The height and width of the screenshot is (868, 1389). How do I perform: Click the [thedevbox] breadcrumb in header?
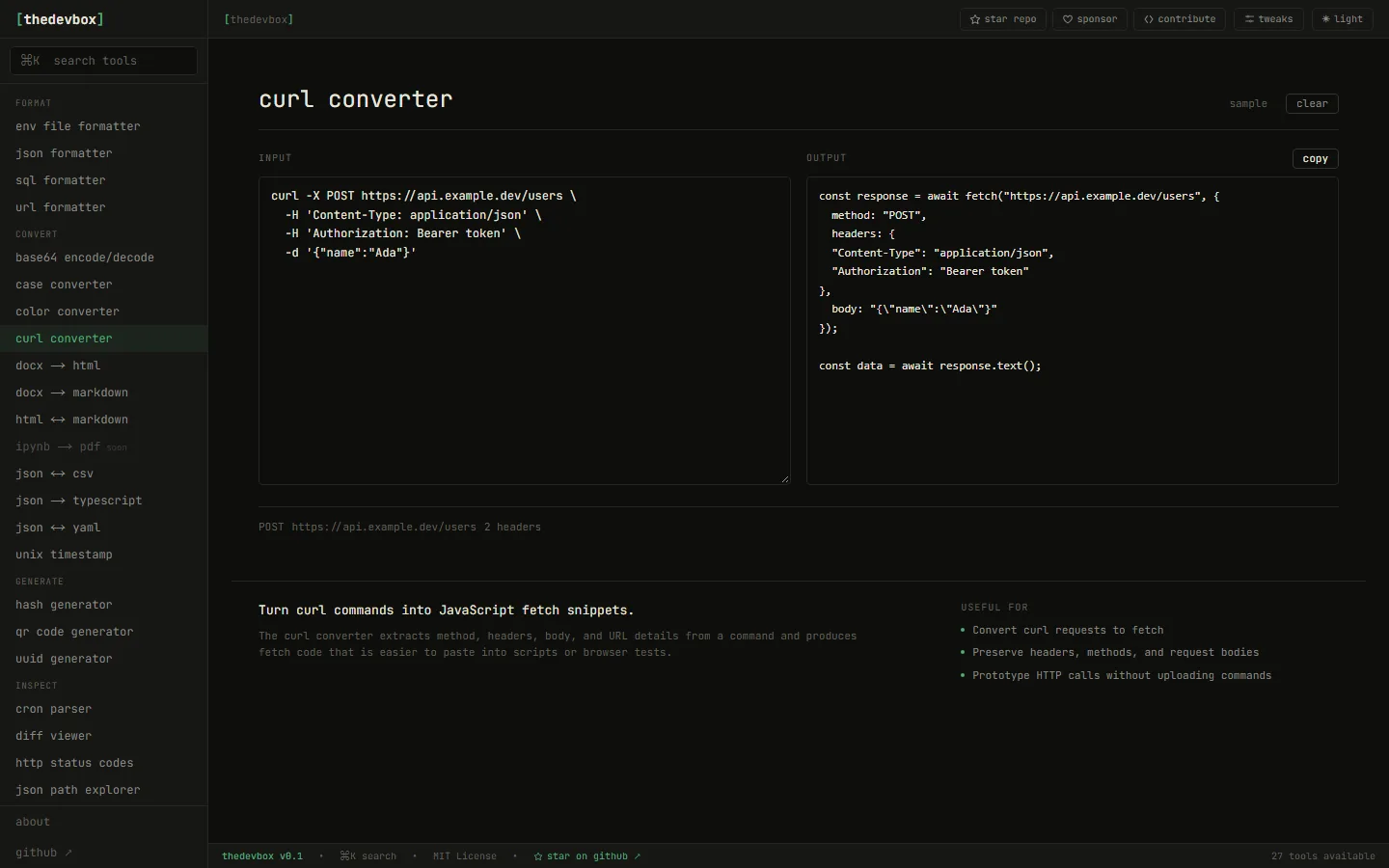pos(259,19)
